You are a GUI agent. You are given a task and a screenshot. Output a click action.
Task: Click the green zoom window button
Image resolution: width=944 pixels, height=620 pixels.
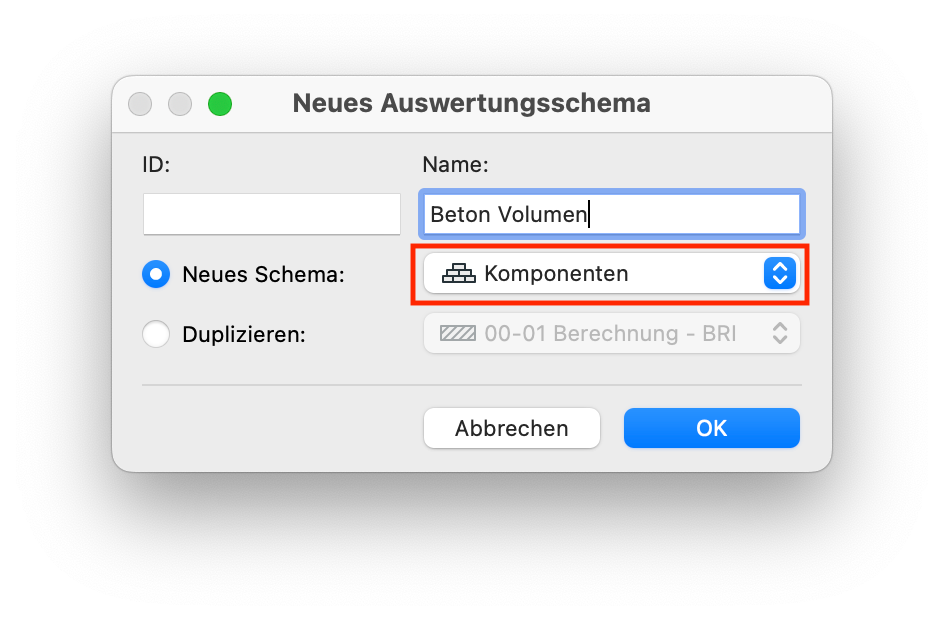coord(220,104)
